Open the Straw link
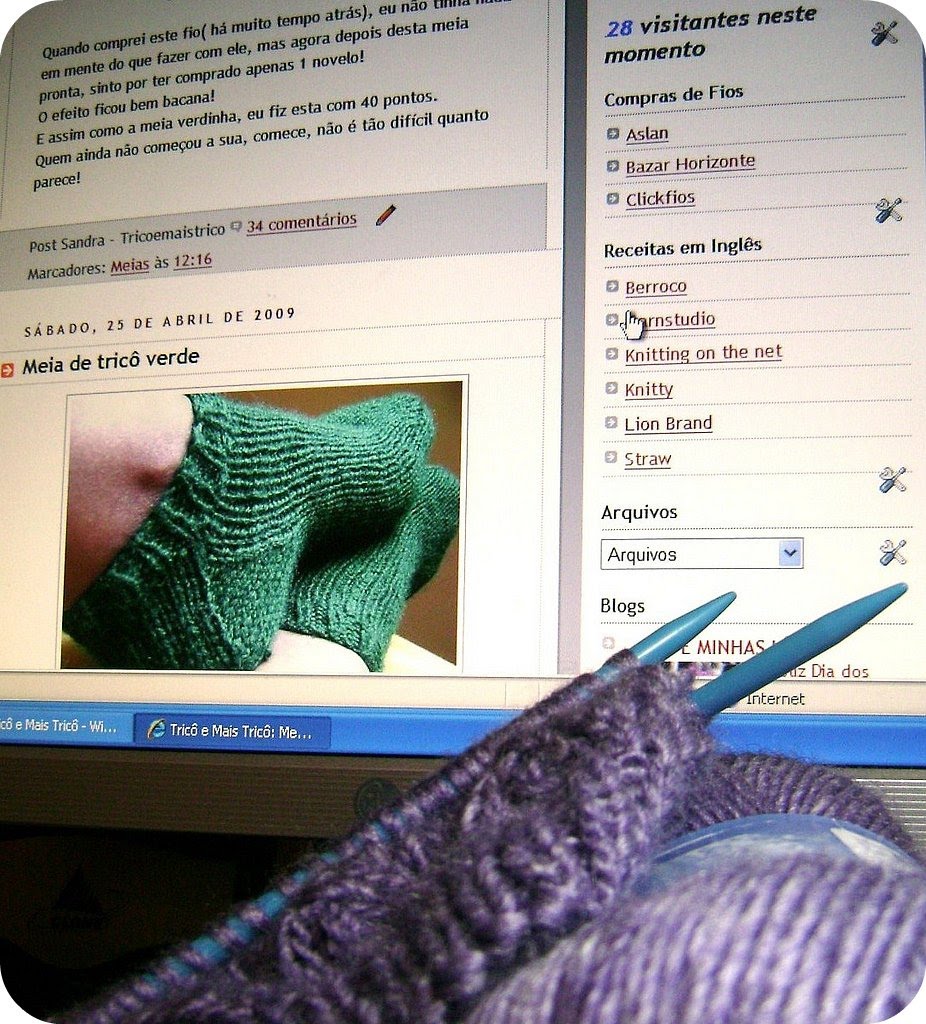This screenshot has width=926, height=1024. (x=647, y=459)
